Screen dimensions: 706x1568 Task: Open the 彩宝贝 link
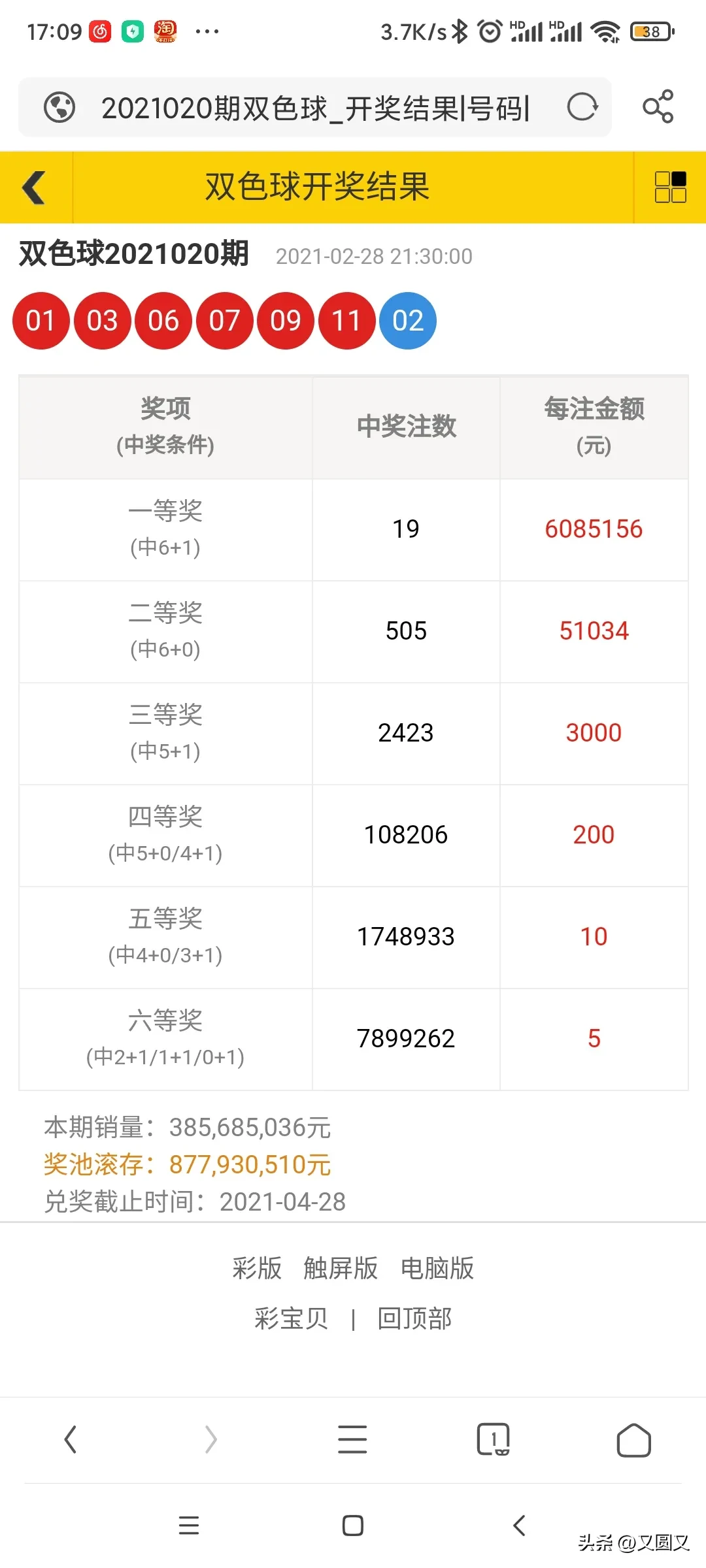[291, 1318]
